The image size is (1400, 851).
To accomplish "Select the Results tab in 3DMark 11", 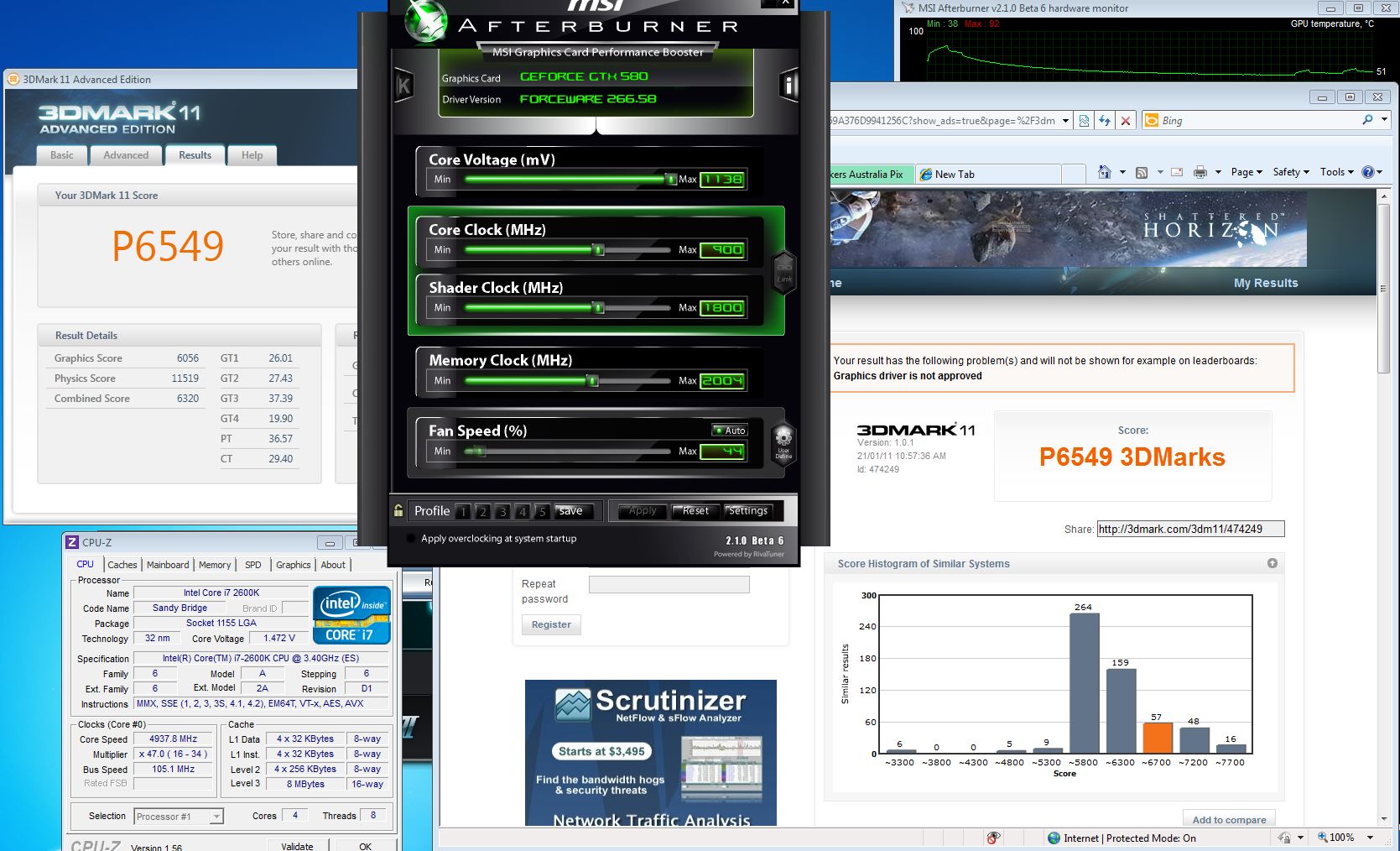I will [x=195, y=154].
